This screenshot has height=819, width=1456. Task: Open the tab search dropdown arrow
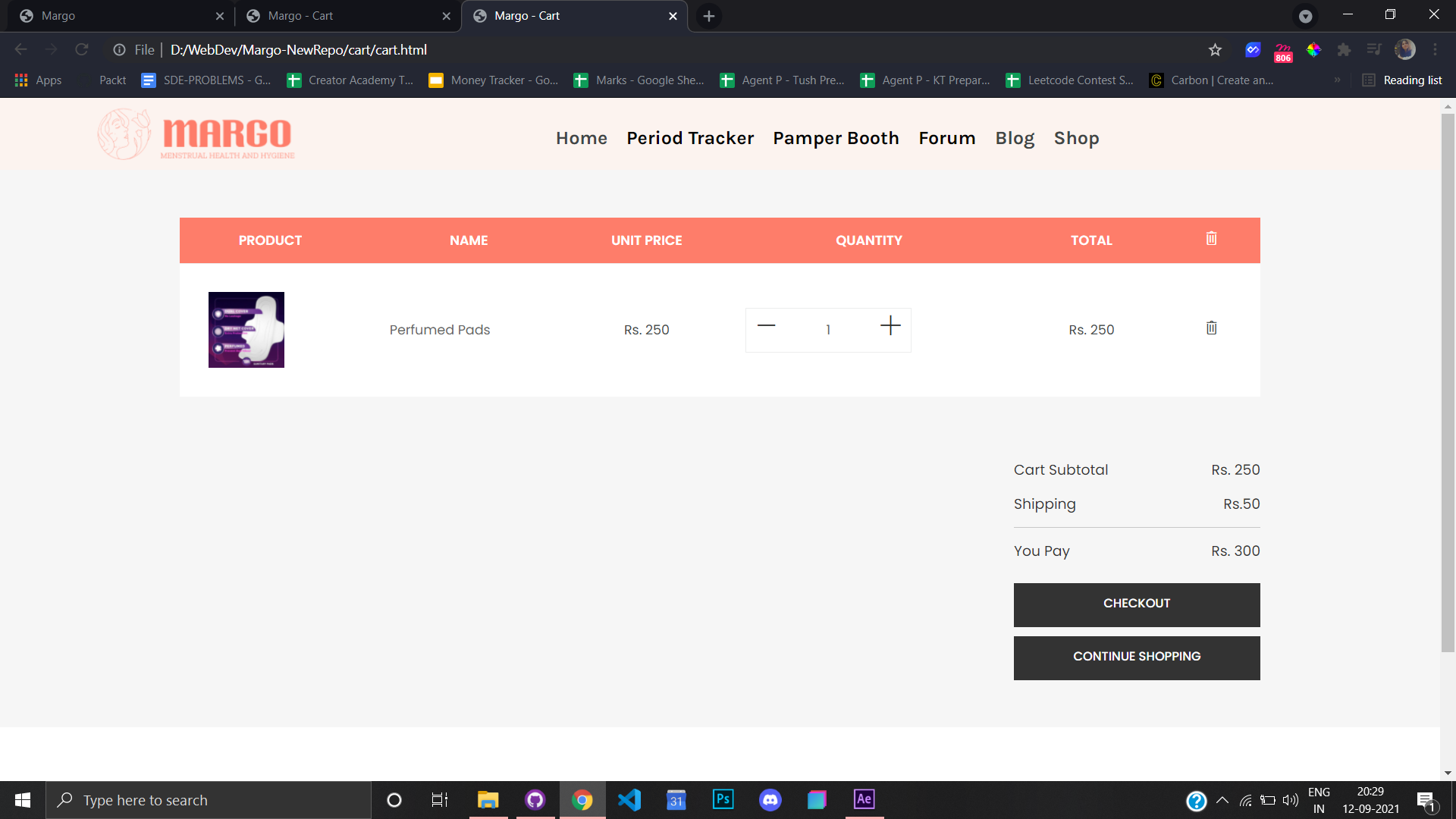click(1305, 16)
